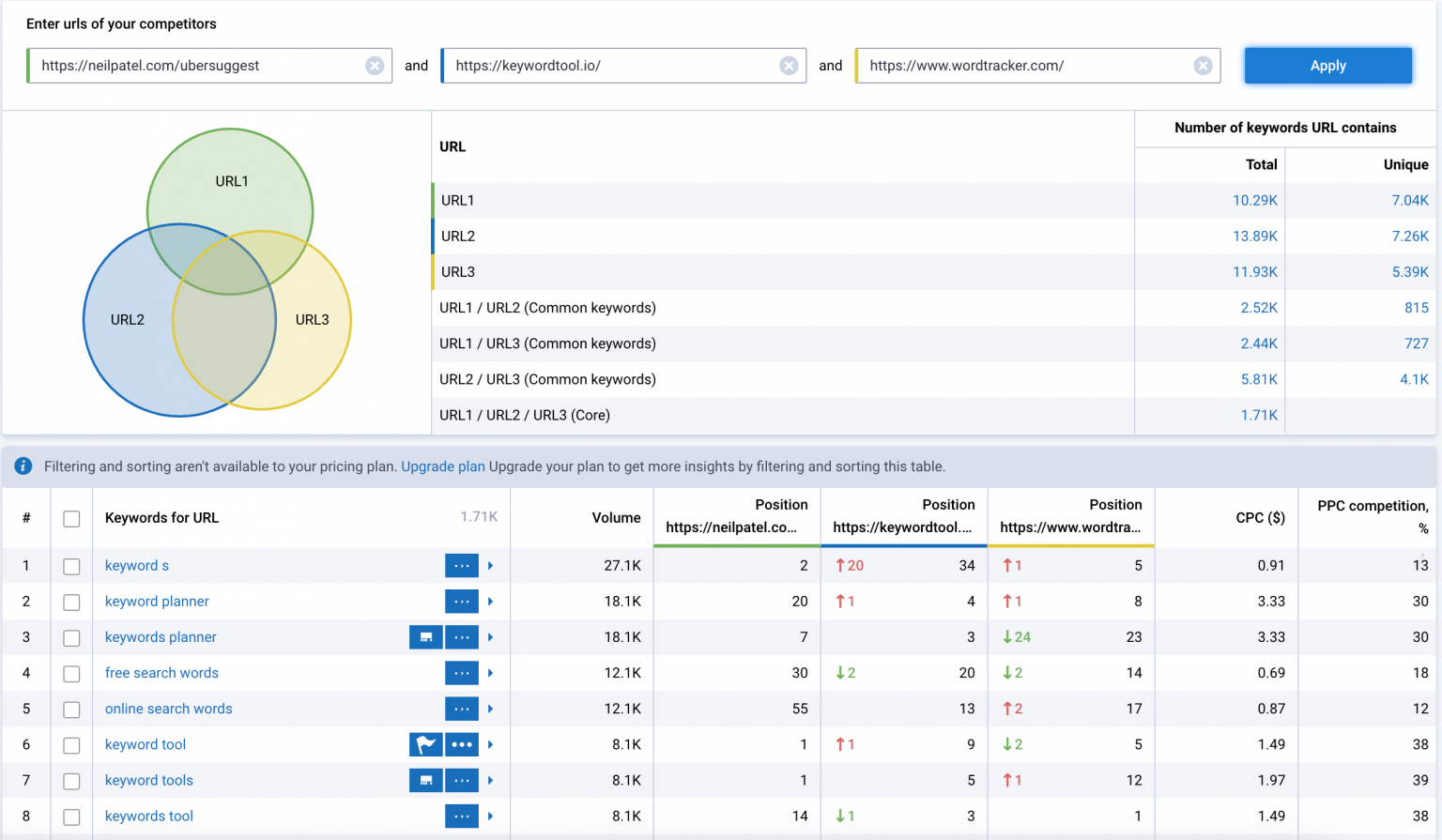Check the checkbox for 'keyword planner'
The height and width of the screenshot is (840, 1442).
[71, 601]
